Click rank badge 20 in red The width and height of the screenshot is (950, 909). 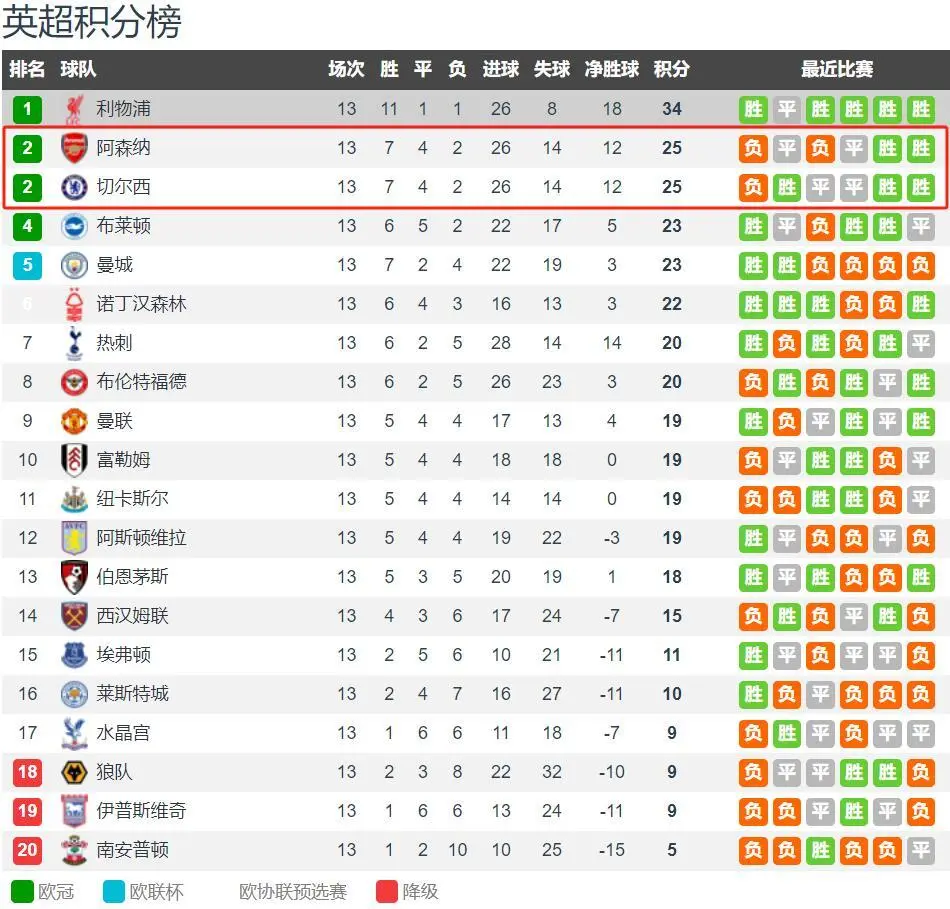27,850
